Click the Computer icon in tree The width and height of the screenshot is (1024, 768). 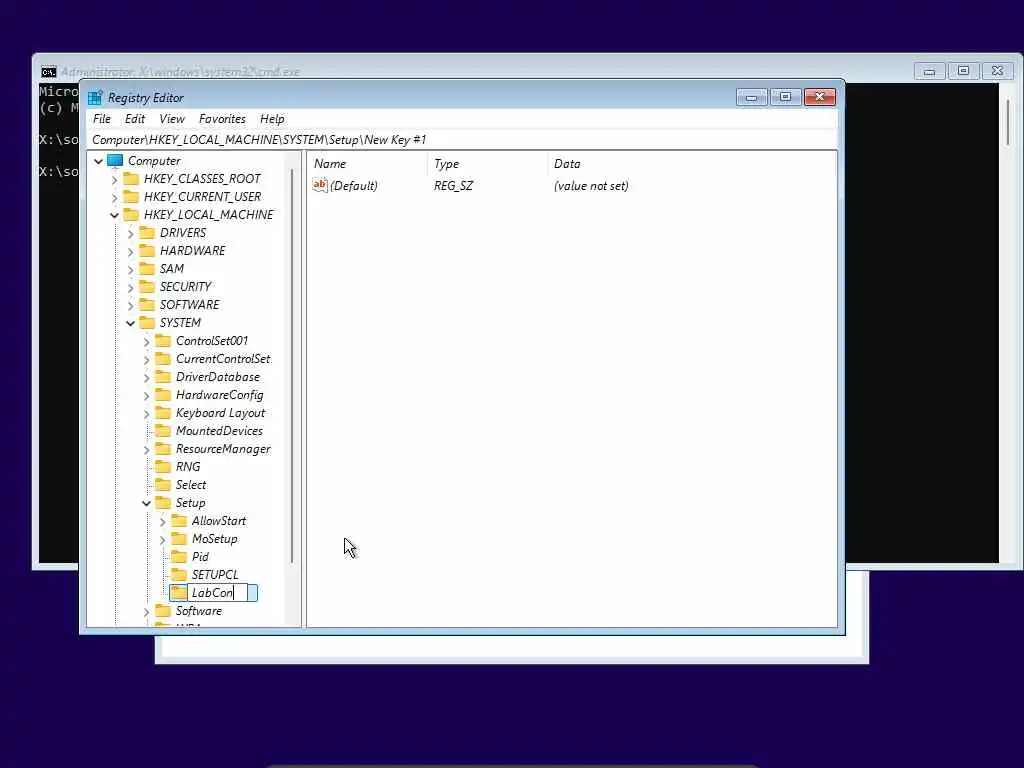coord(115,161)
